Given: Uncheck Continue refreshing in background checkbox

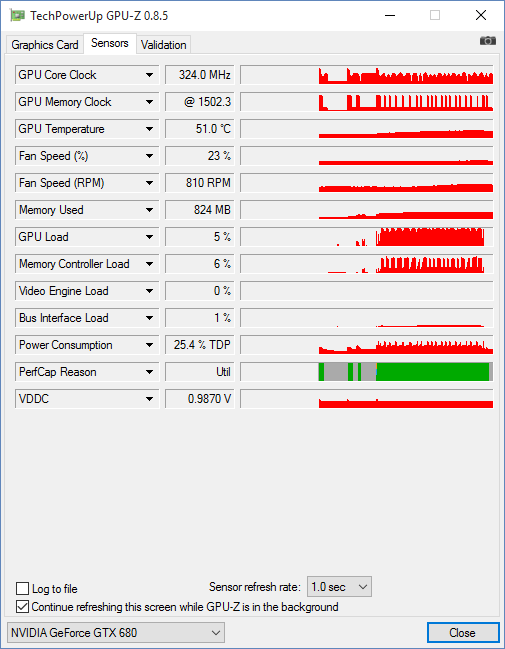Looking at the screenshot, I should [22, 607].
